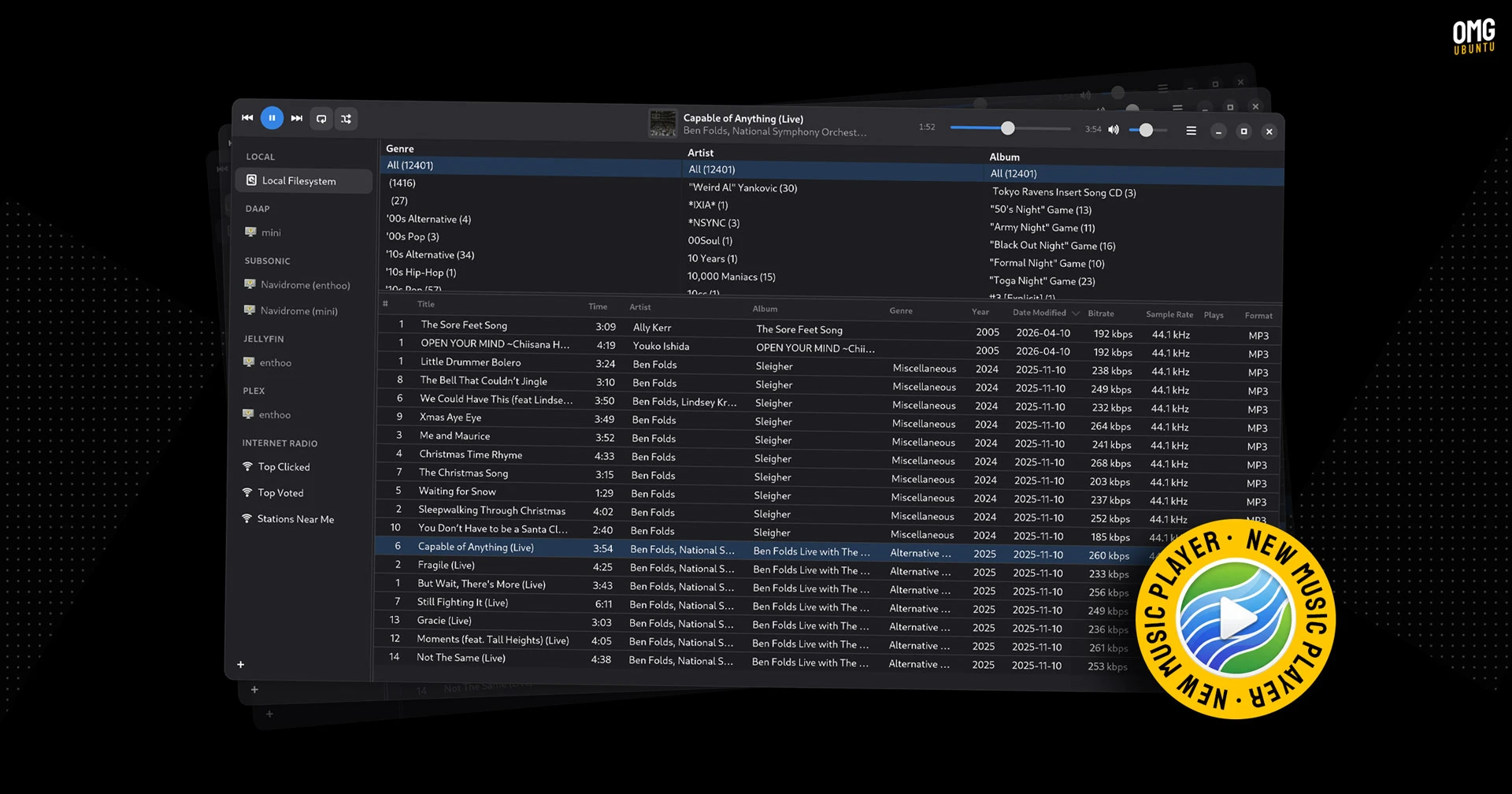The image size is (1512, 794).
Task: Select the track Fragile (Live)
Action: [x=446, y=565]
